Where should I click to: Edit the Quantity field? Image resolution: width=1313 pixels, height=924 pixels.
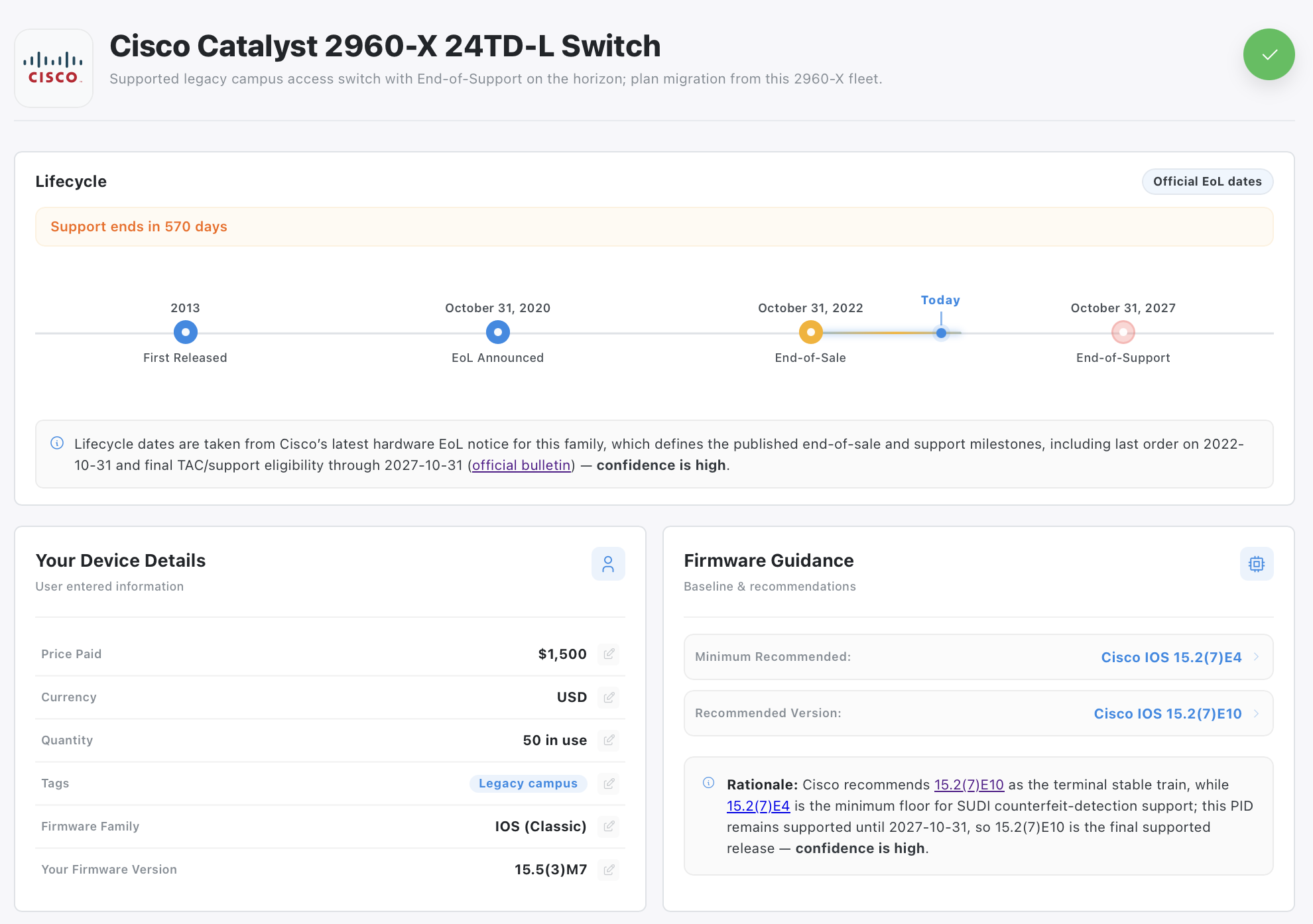pyautogui.click(x=609, y=740)
